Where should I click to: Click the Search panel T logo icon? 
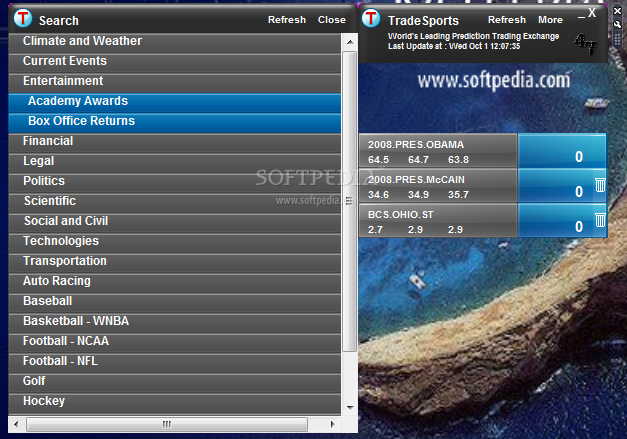pos(23,18)
